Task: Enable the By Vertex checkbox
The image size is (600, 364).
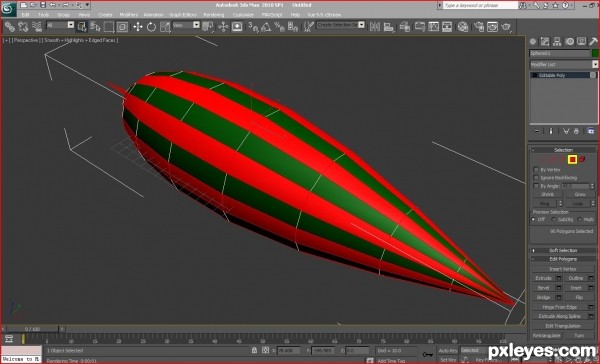Action: click(536, 169)
